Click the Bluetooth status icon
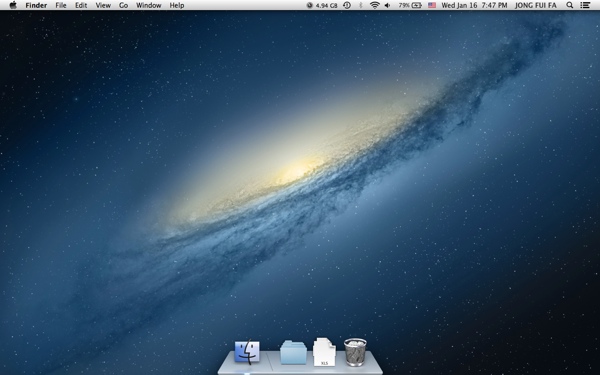 [x=360, y=5]
